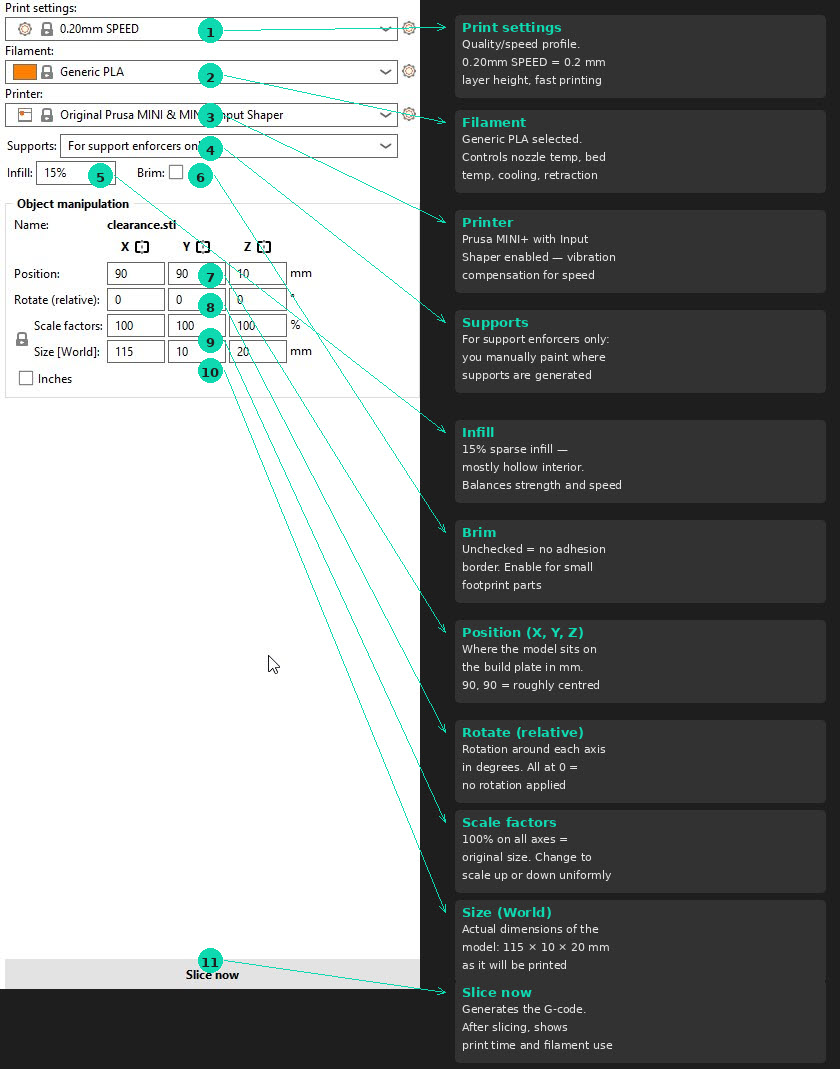
Task: Open the gear icon beside Print settings dropdown
Action: click(x=408, y=29)
